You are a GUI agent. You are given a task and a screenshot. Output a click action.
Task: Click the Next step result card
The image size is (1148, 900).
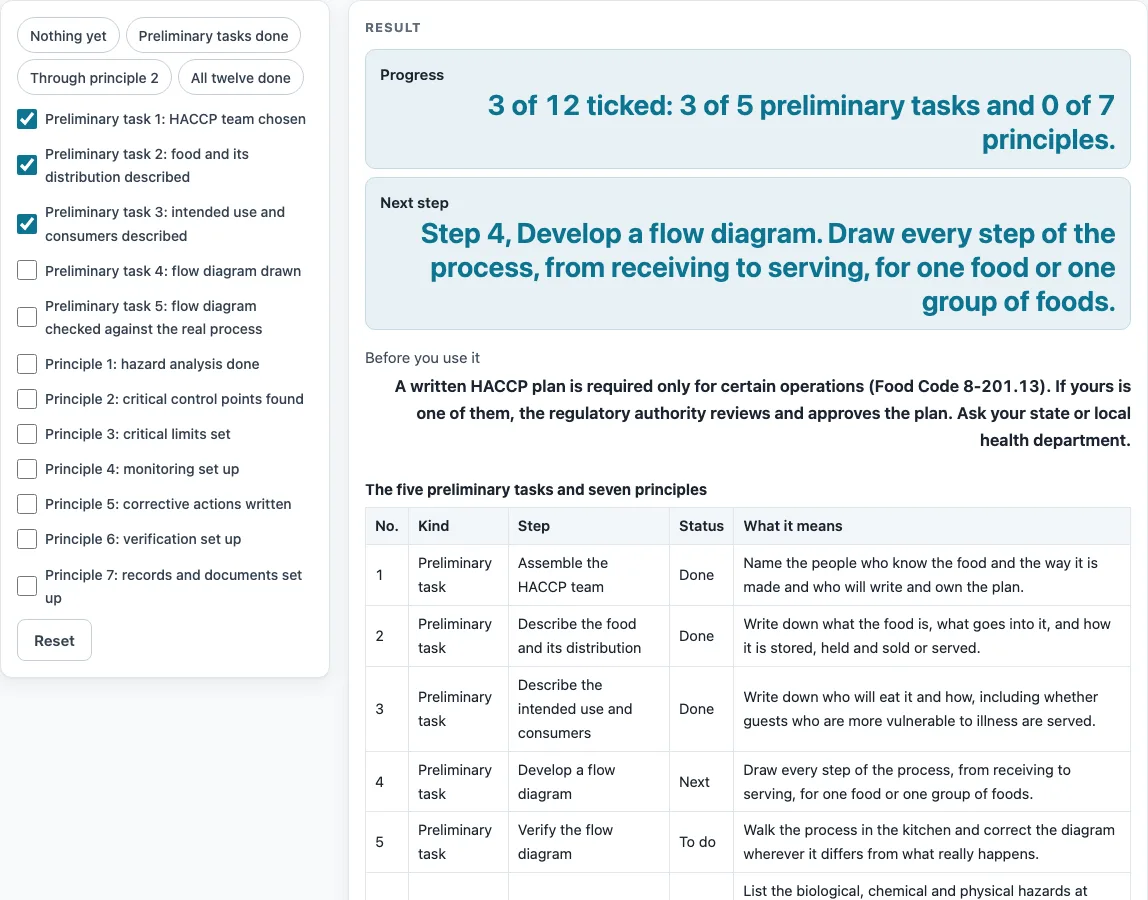click(748, 253)
